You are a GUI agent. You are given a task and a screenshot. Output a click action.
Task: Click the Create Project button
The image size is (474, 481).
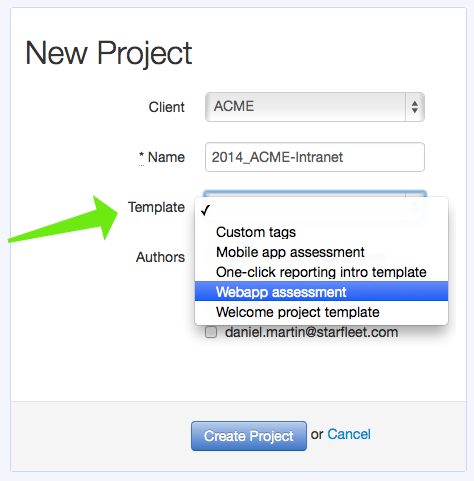coord(249,436)
